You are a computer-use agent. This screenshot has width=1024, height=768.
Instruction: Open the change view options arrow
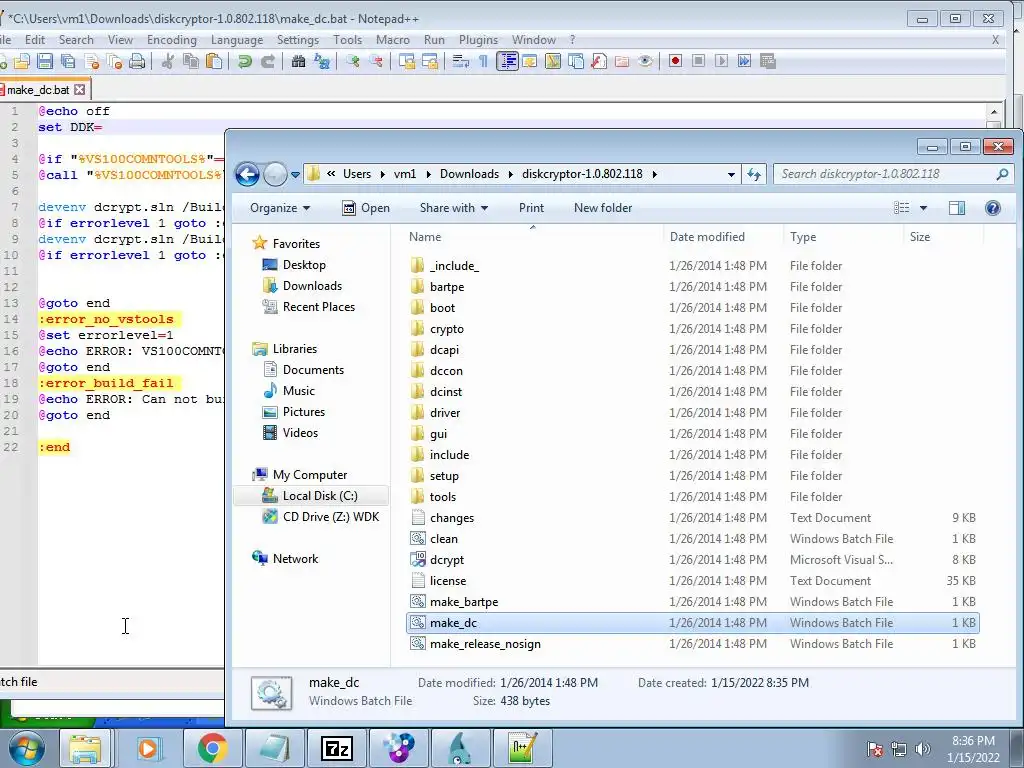923,208
